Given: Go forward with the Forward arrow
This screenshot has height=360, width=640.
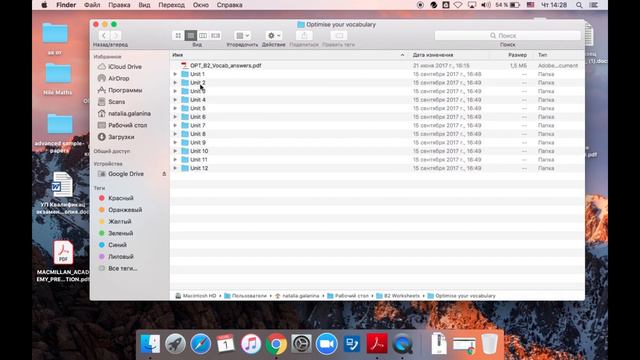Looking at the screenshot, I should click(116, 36).
